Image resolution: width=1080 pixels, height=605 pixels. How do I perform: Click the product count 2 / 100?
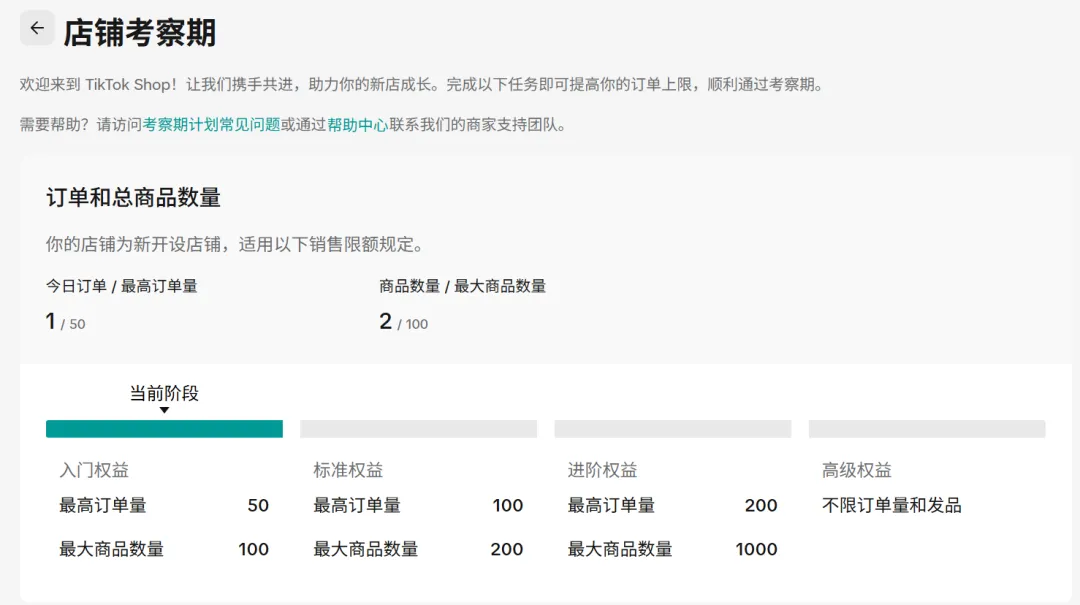(403, 322)
